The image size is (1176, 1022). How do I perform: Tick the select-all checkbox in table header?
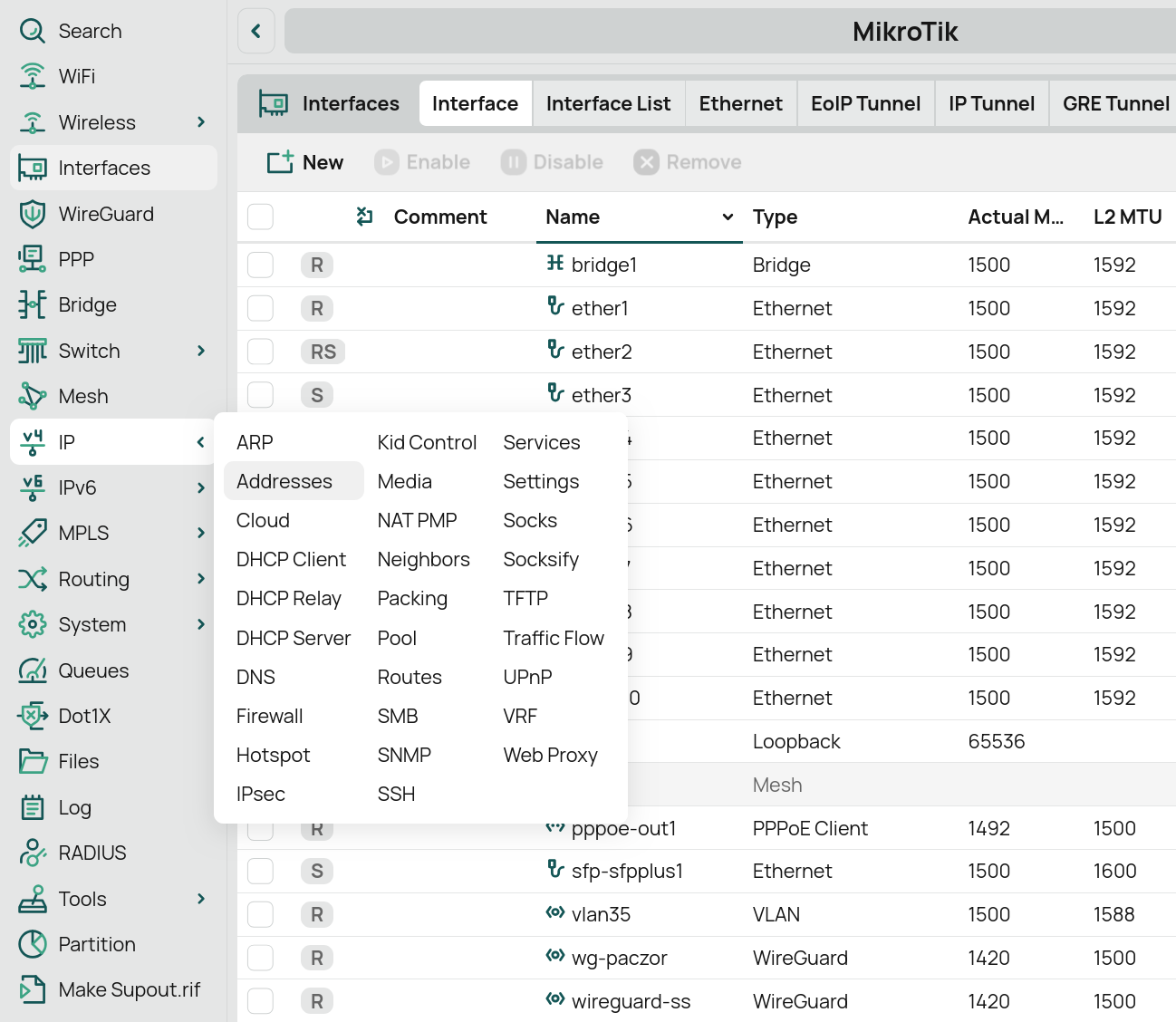[261, 217]
